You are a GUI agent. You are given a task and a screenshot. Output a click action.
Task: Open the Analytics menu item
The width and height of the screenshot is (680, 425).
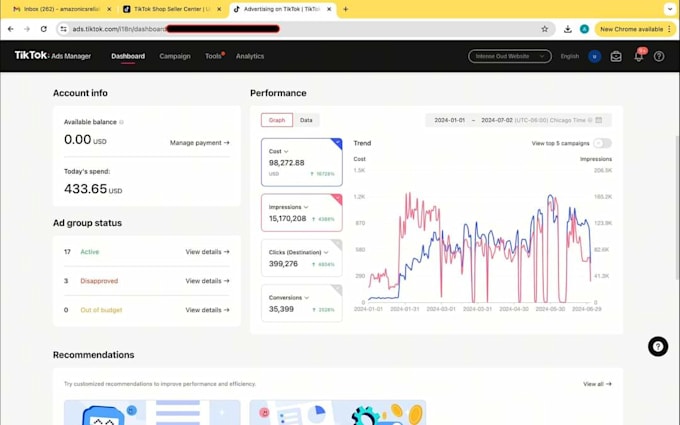point(250,56)
